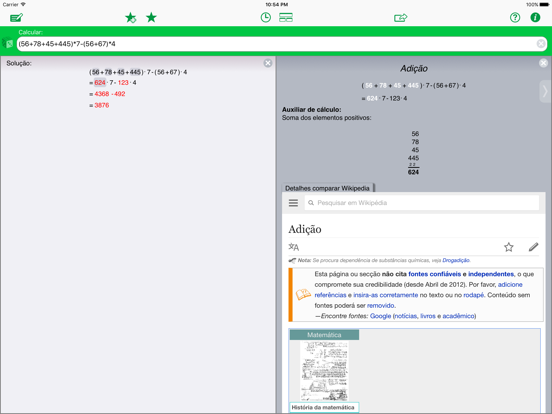The image size is (552, 414).
Task: Open the livros link
Action: [x=428, y=316]
